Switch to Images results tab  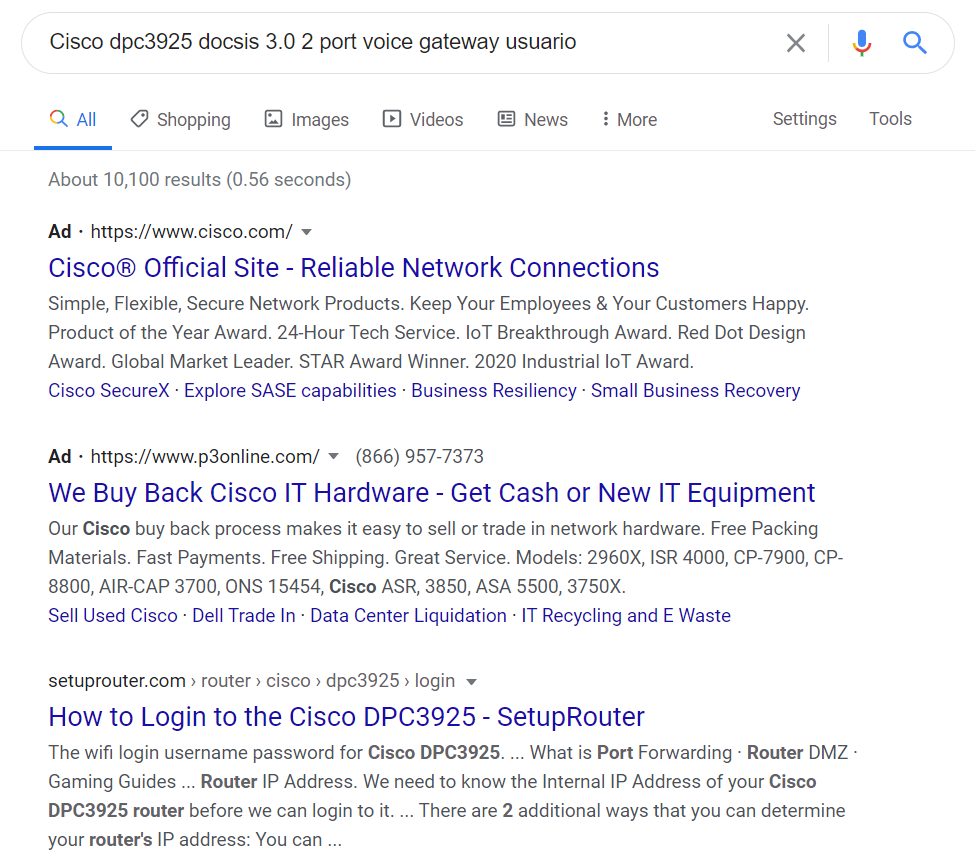tap(307, 120)
